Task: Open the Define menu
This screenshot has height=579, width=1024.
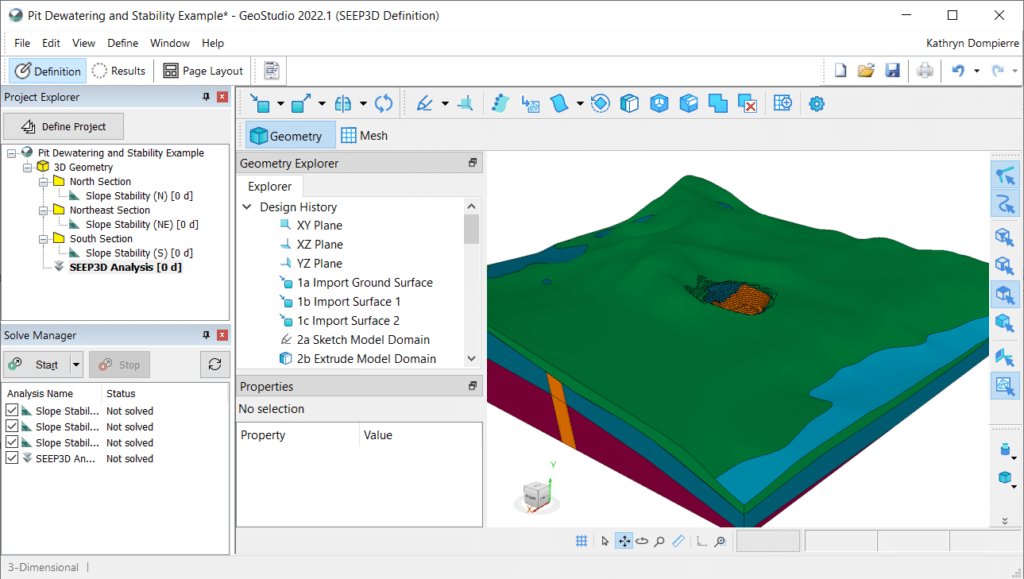Action: click(x=122, y=43)
